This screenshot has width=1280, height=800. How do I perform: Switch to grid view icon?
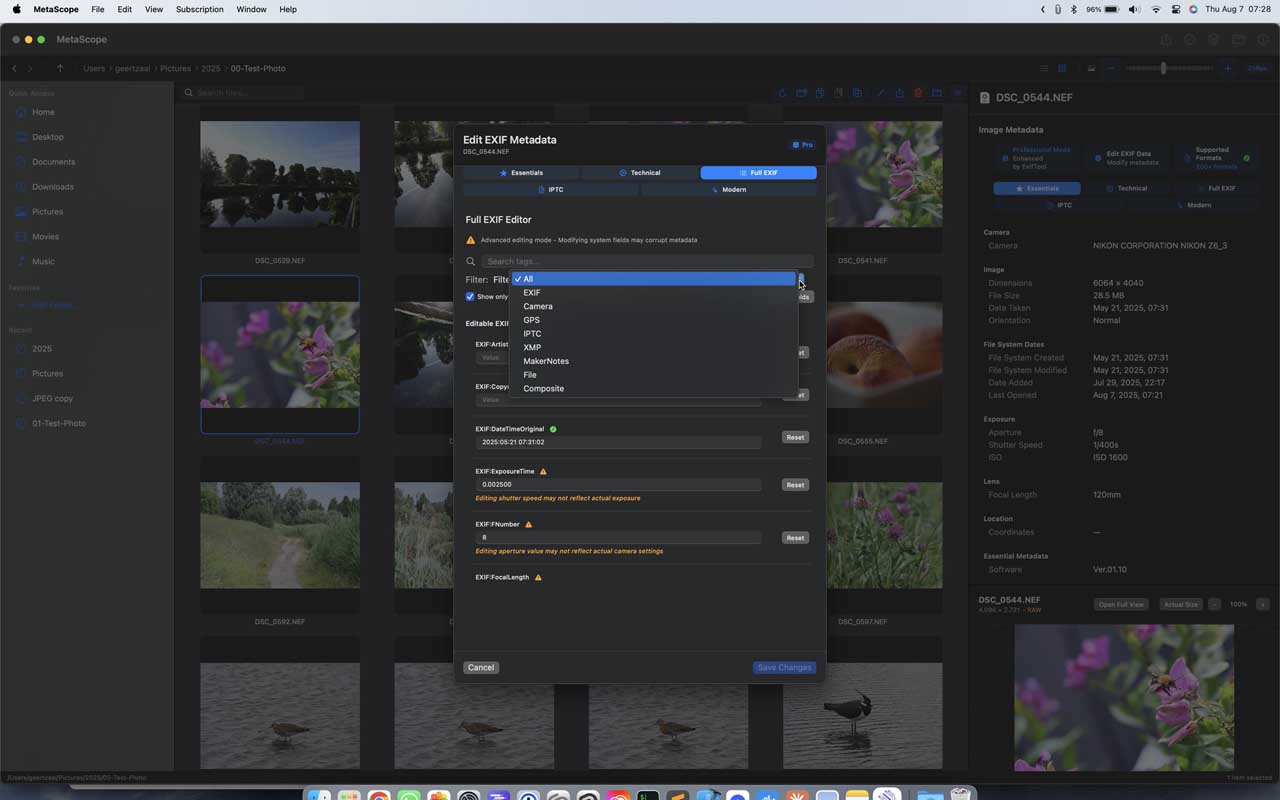coord(1062,68)
